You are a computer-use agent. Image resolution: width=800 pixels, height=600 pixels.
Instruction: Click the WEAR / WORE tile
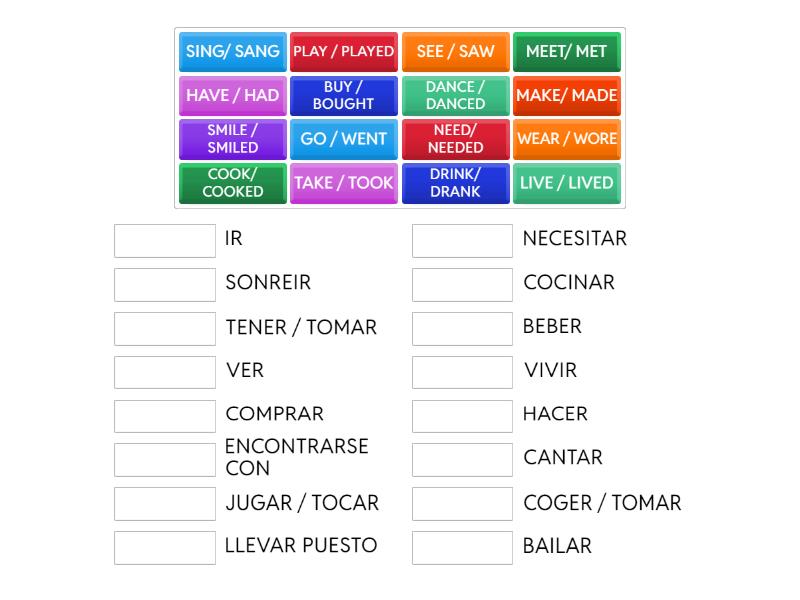567,139
